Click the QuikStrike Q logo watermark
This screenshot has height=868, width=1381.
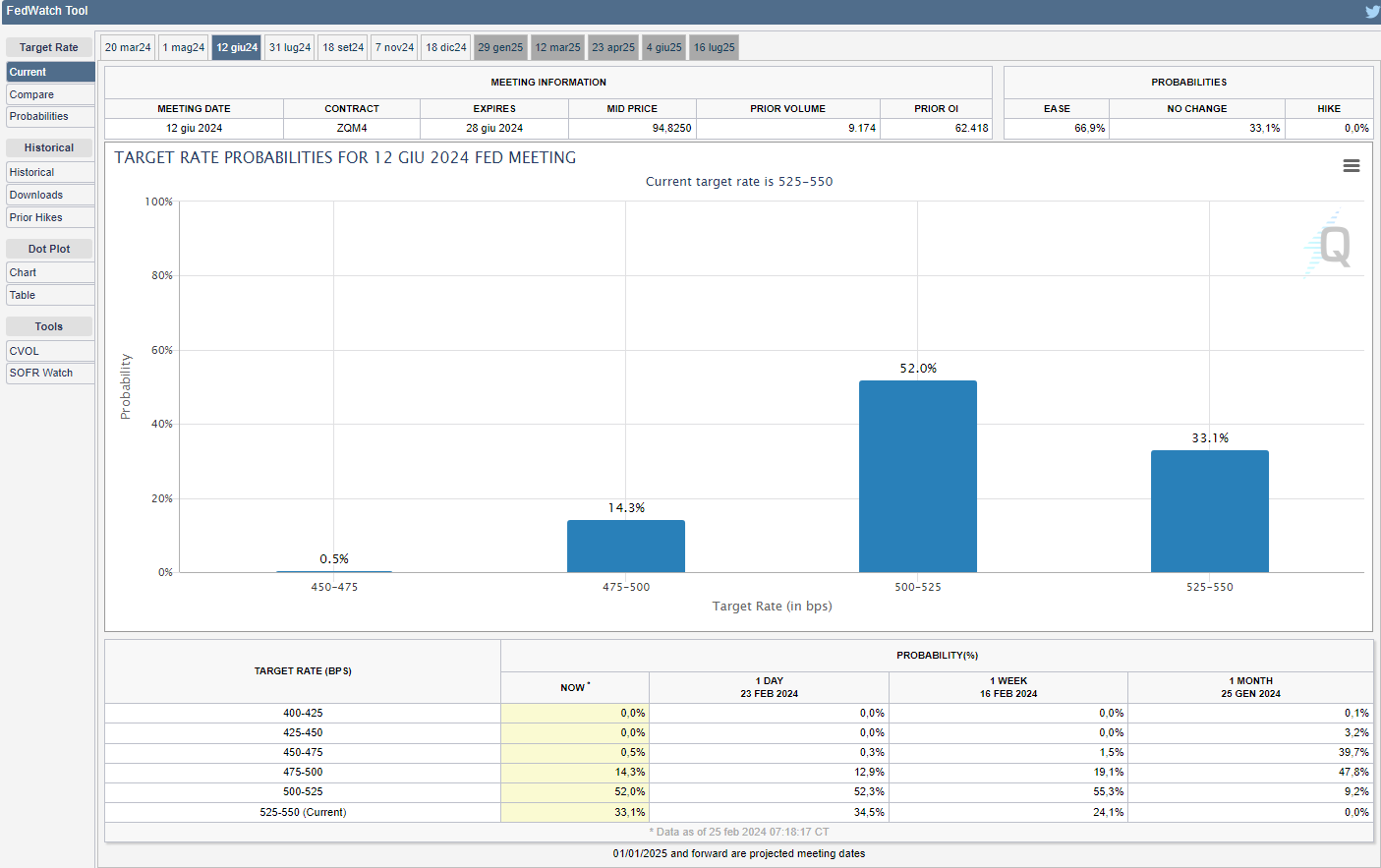pyautogui.click(x=1332, y=246)
